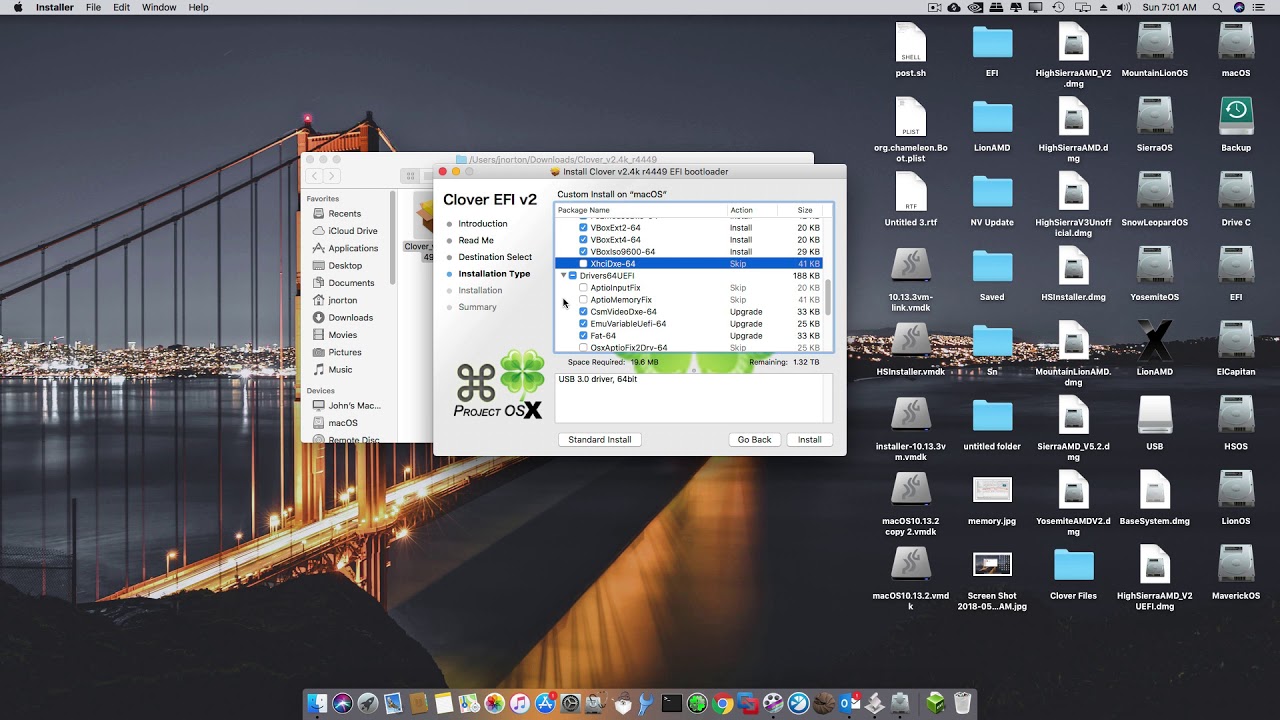Click Standard Install button
This screenshot has width=1280, height=720.
pos(600,440)
